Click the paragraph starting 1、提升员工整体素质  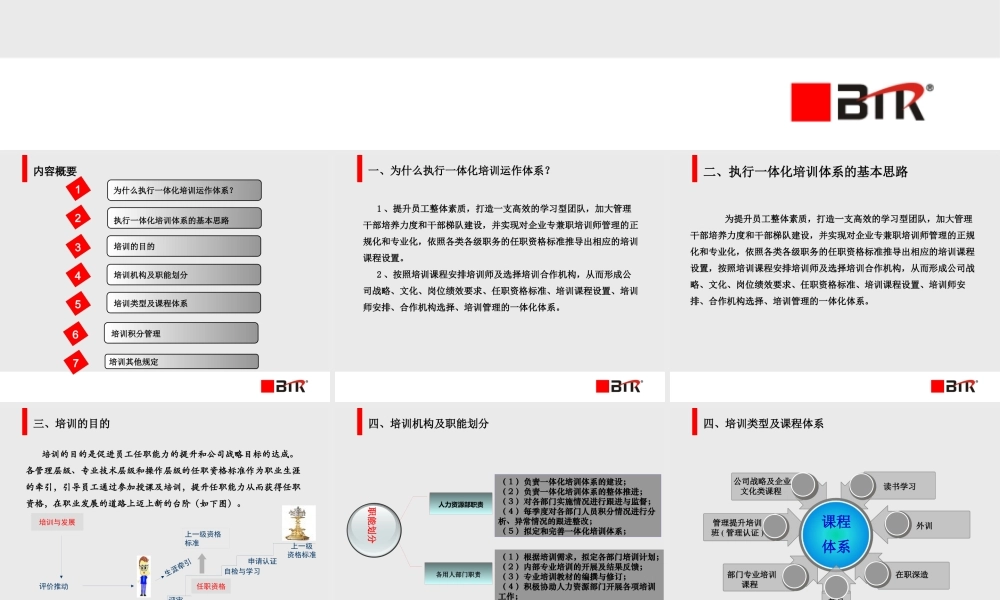501,233
